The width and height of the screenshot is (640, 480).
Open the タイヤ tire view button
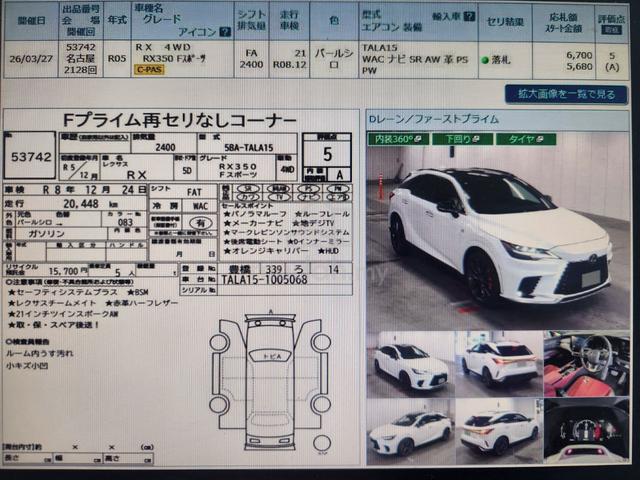pos(526,139)
